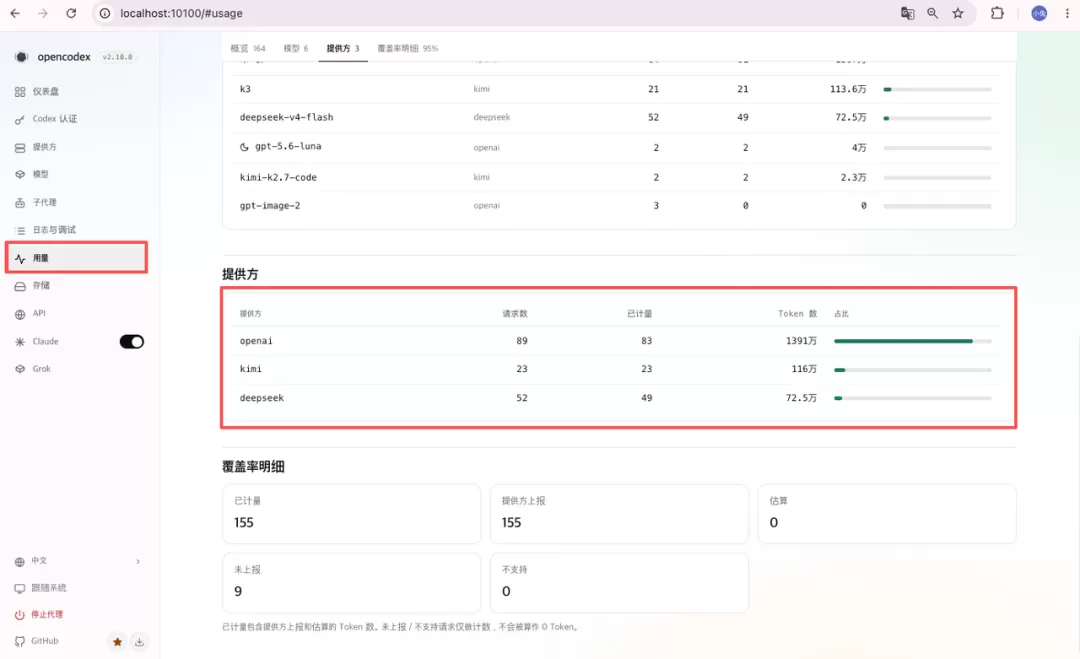Click the 覆盖率明细 section heading

[253, 467]
